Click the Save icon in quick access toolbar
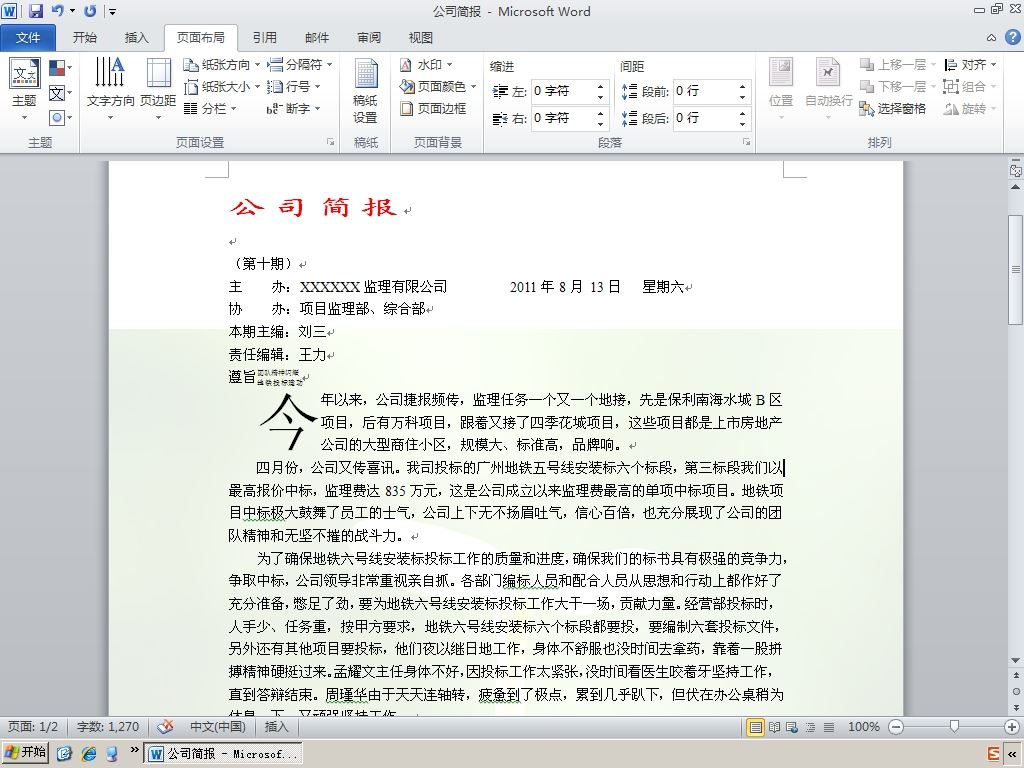1024x768 pixels. [x=35, y=10]
